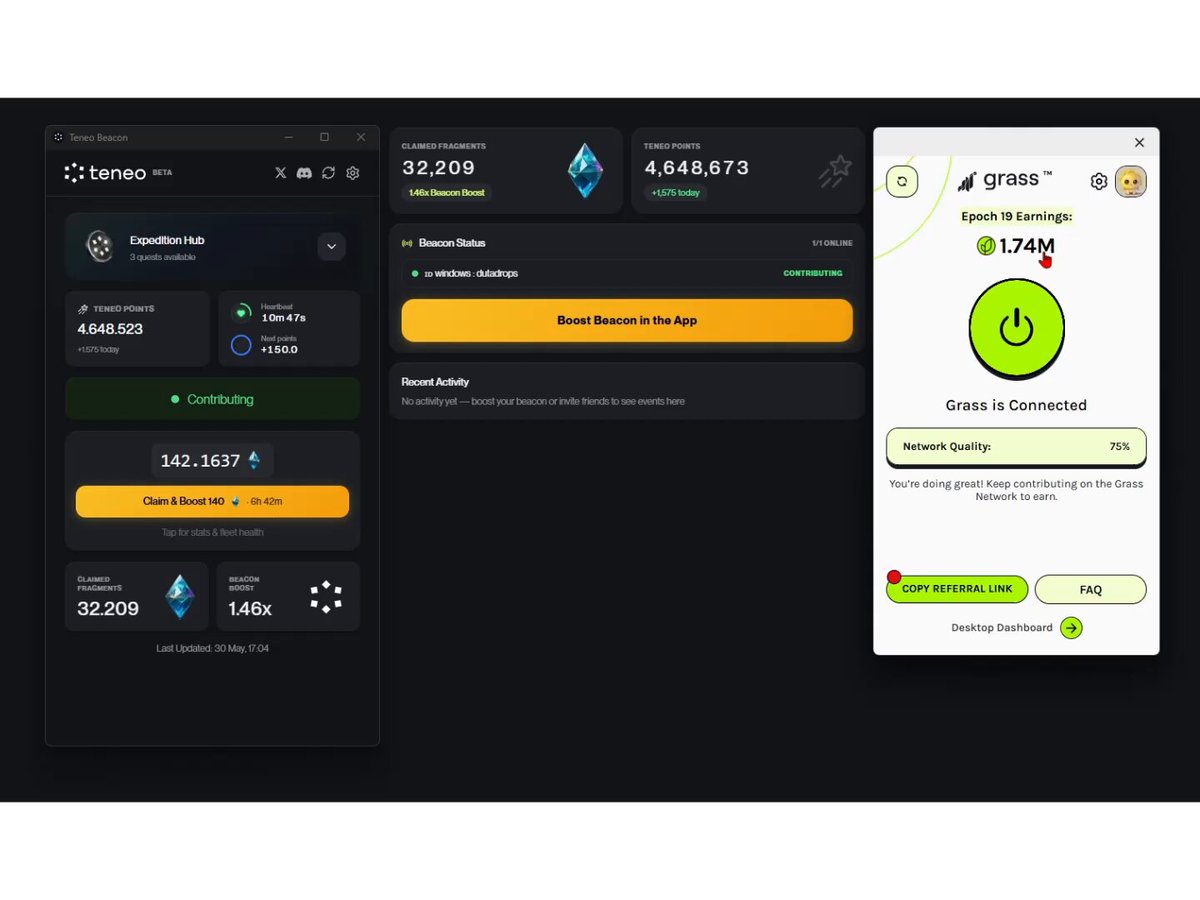The image size is (1200, 900).
Task: Click the 142.1637 fragment counter
Action: (212, 460)
